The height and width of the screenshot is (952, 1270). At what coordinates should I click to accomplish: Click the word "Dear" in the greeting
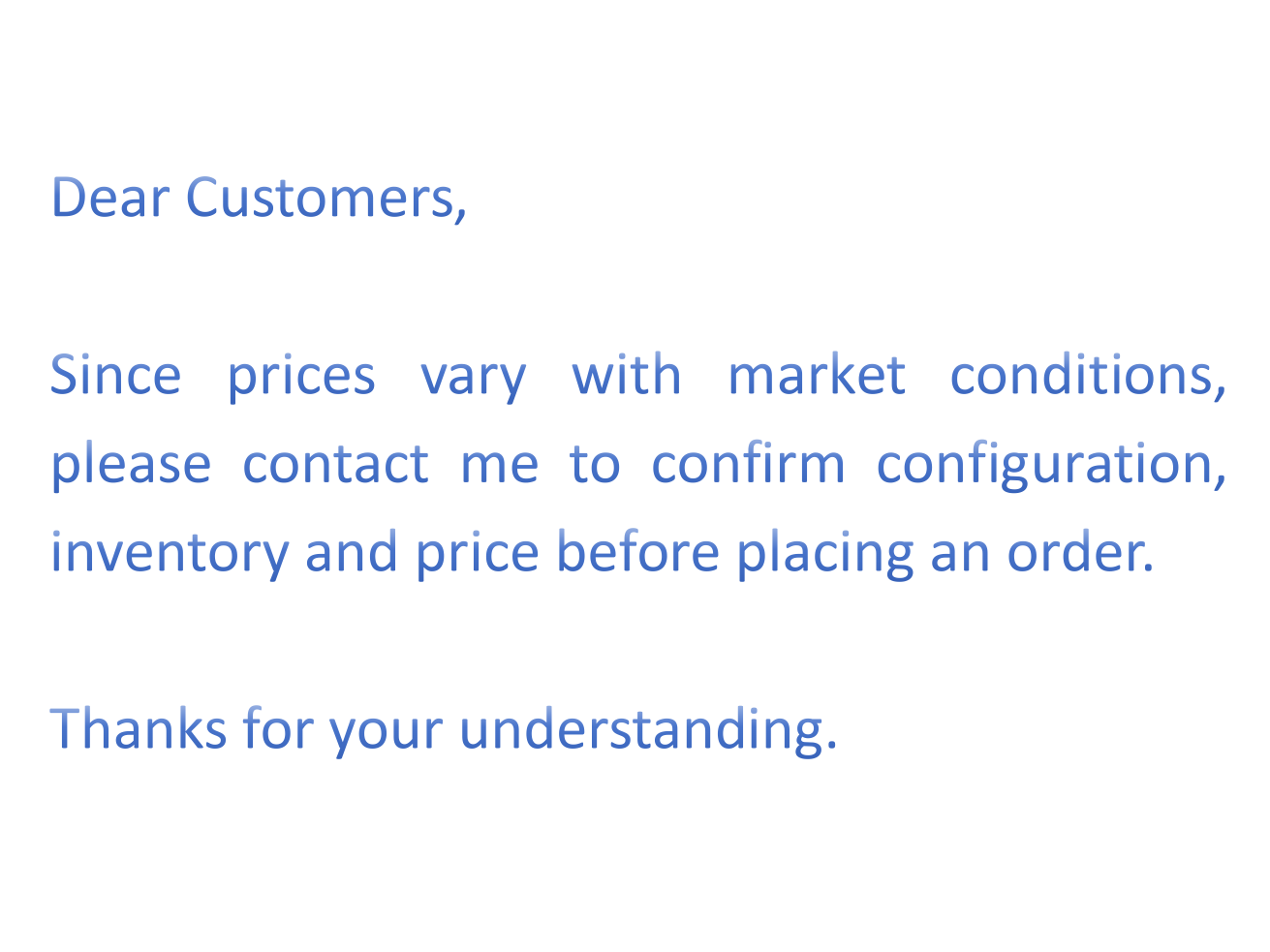click(109, 199)
